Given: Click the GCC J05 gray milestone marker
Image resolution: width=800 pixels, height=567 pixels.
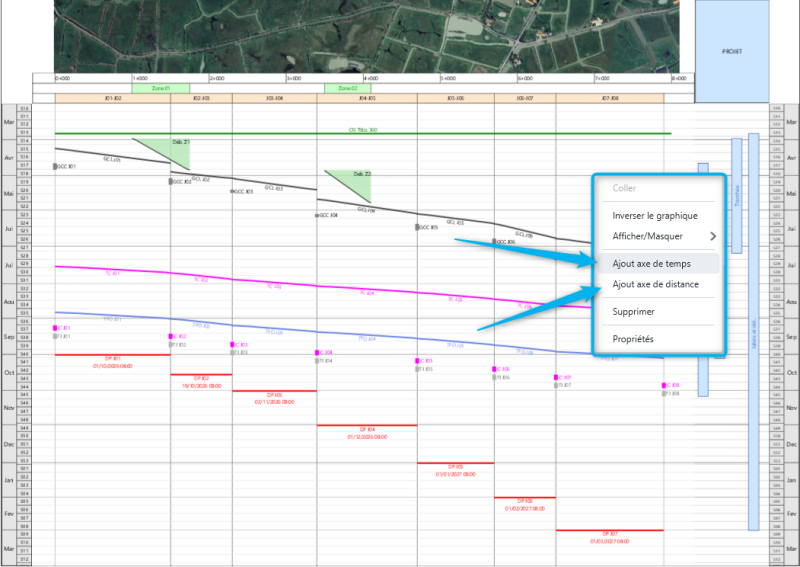Looking at the screenshot, I should [x=417, y=227].
